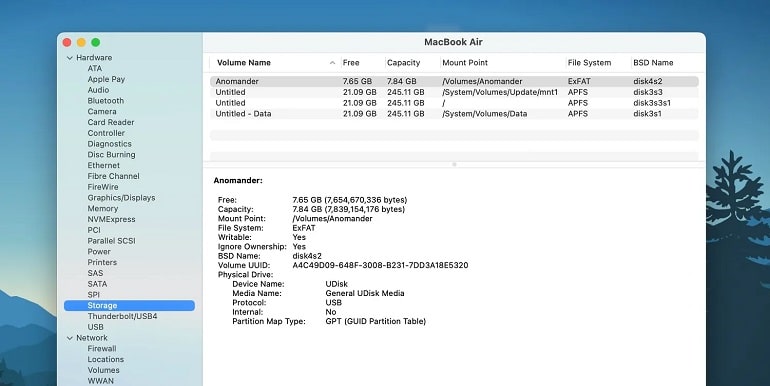Select SATA in the sidebar

click(x=97, y=285)
